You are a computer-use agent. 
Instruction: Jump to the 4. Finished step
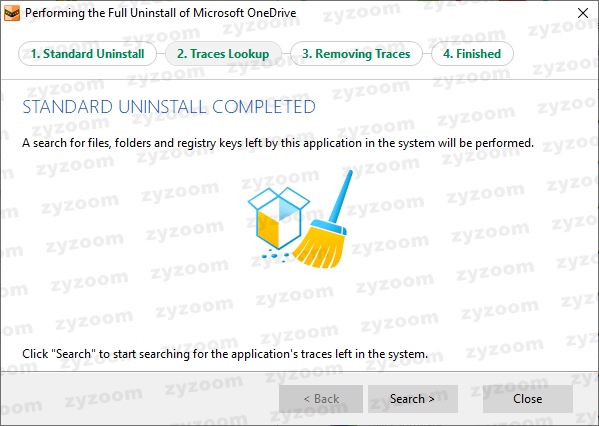[472, 54]
